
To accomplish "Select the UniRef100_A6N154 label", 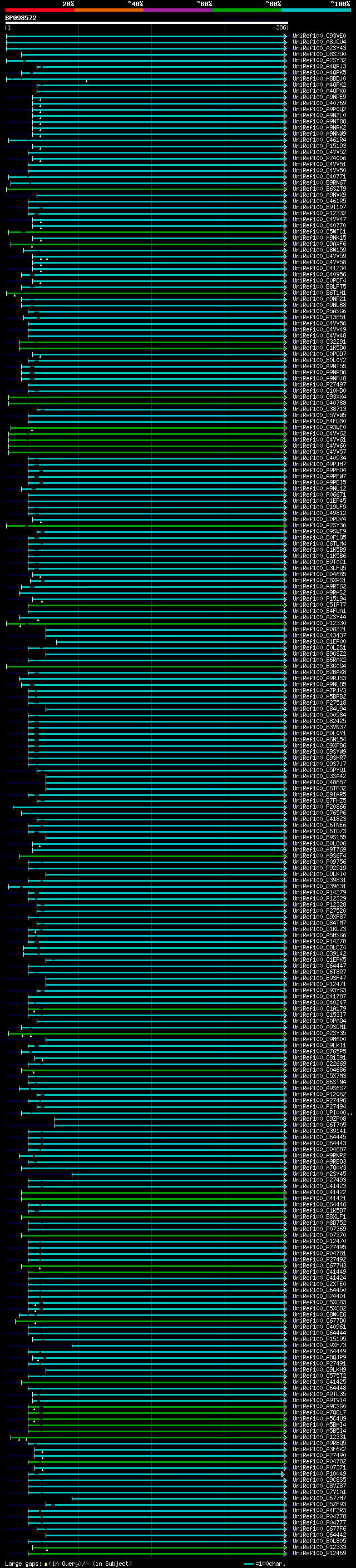I will coord(319,740).
